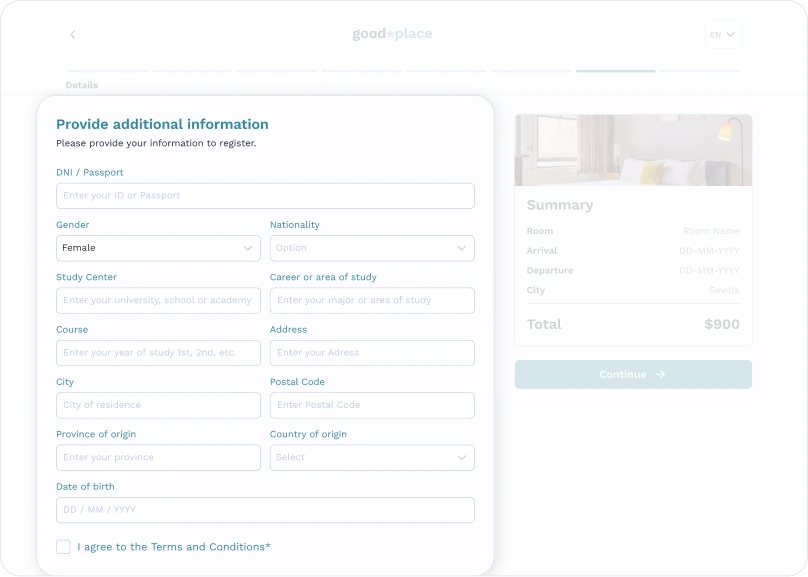Click the Total $900 amount
Viewport: 808px width, 577px height.
pos(722,324)
